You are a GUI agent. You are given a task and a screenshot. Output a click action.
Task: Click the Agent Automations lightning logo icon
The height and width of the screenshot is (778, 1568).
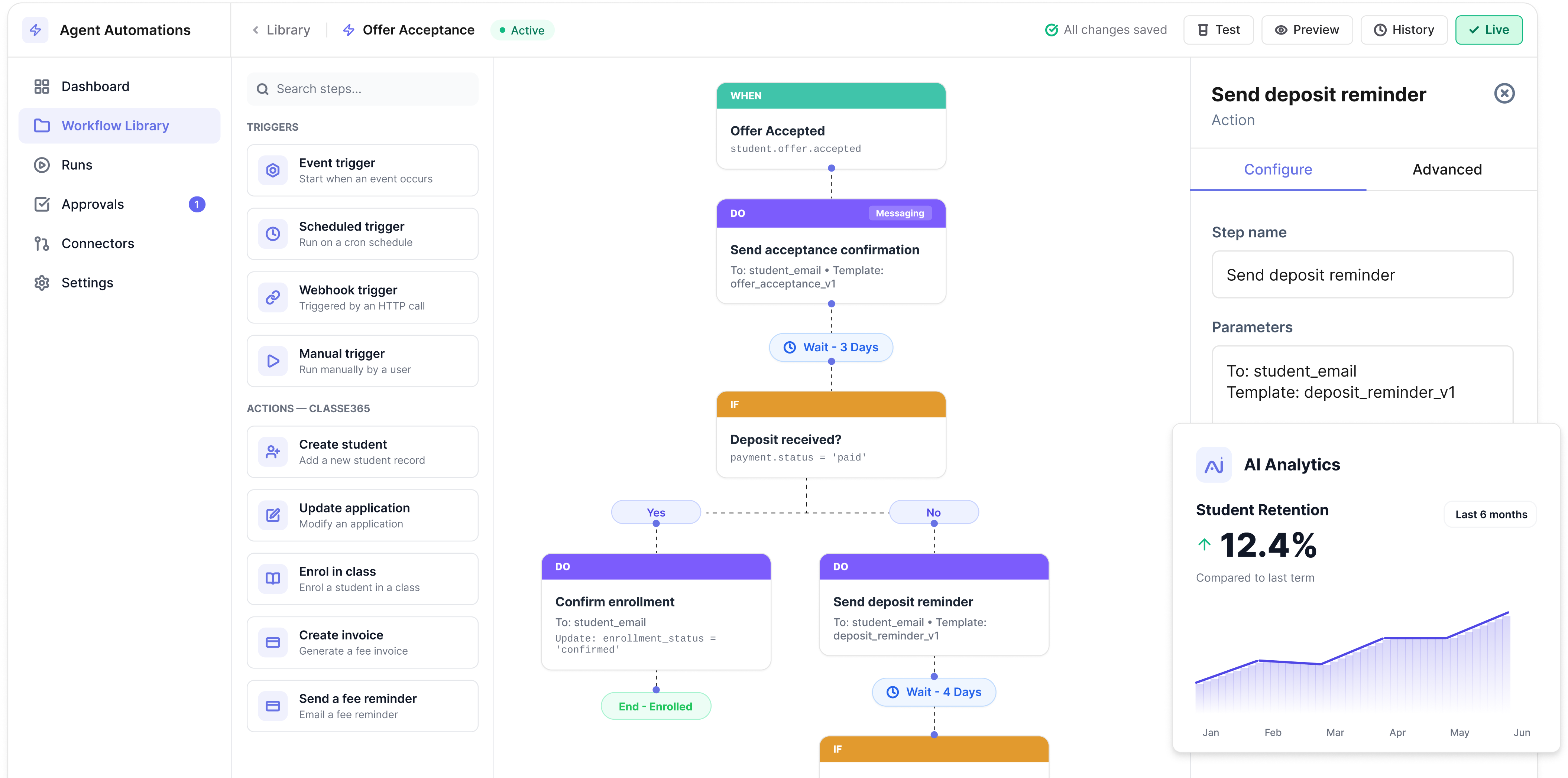pyautogui.click(x=35, y=30)
